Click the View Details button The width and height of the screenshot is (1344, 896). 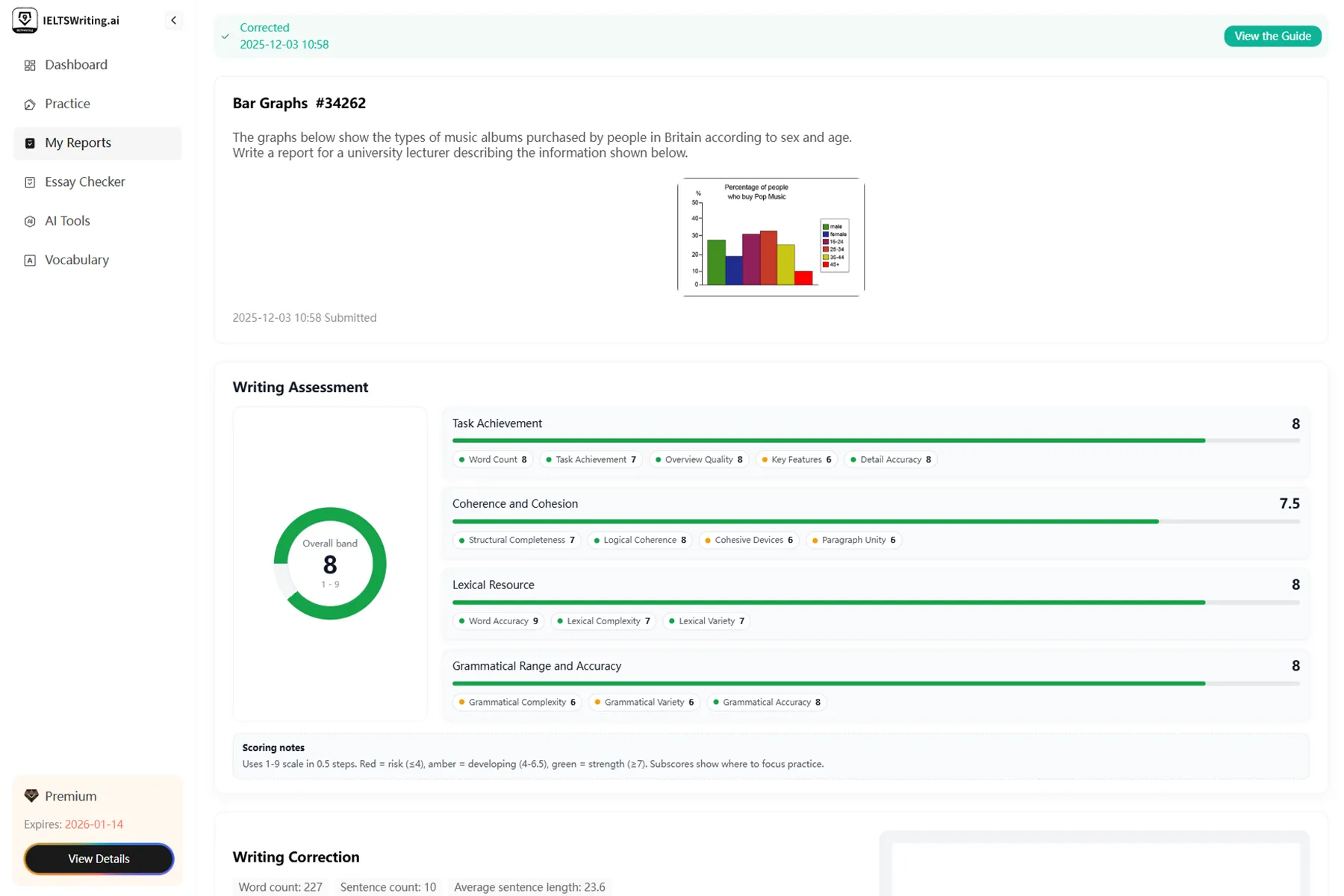click(x=98, y=859)
